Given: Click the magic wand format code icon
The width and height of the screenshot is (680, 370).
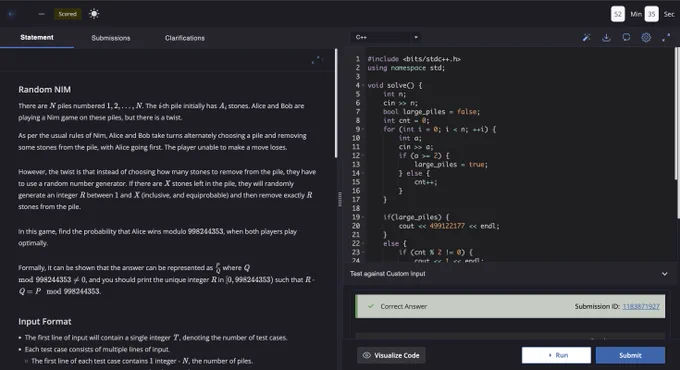Looking at the screenshot, I should pyautogui.click(x=586, y=38).
